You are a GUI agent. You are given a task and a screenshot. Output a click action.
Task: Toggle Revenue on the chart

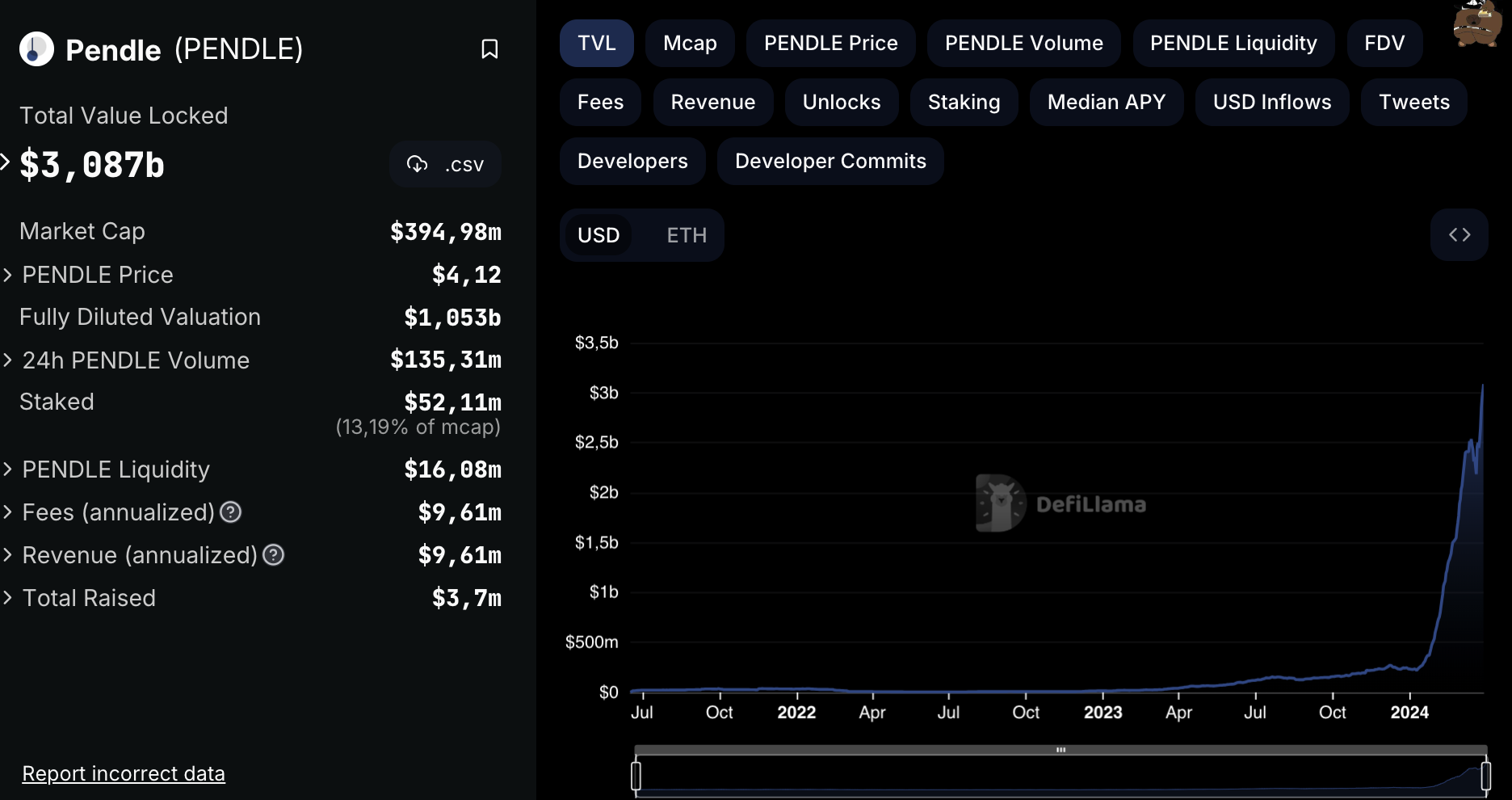[x=713, y=102]
